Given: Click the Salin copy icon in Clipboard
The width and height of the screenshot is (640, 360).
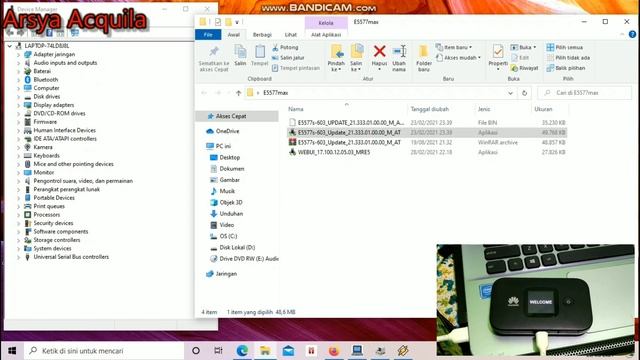Looking at the screenshot, I should 240,52.
